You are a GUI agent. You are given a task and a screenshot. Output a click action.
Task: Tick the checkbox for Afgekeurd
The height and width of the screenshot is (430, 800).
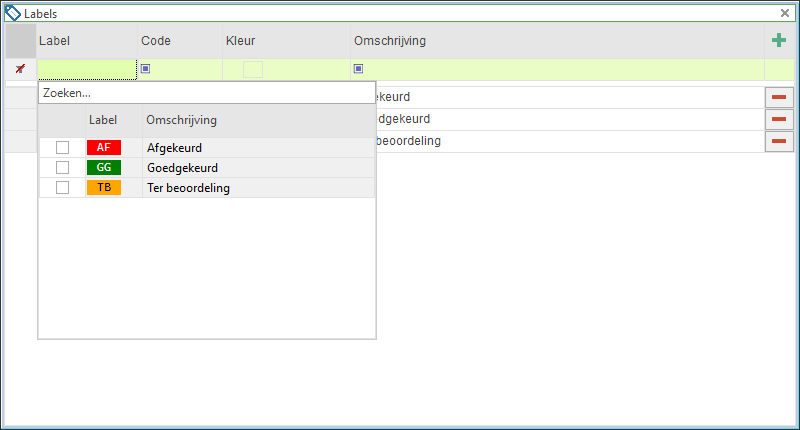(62, 147)
